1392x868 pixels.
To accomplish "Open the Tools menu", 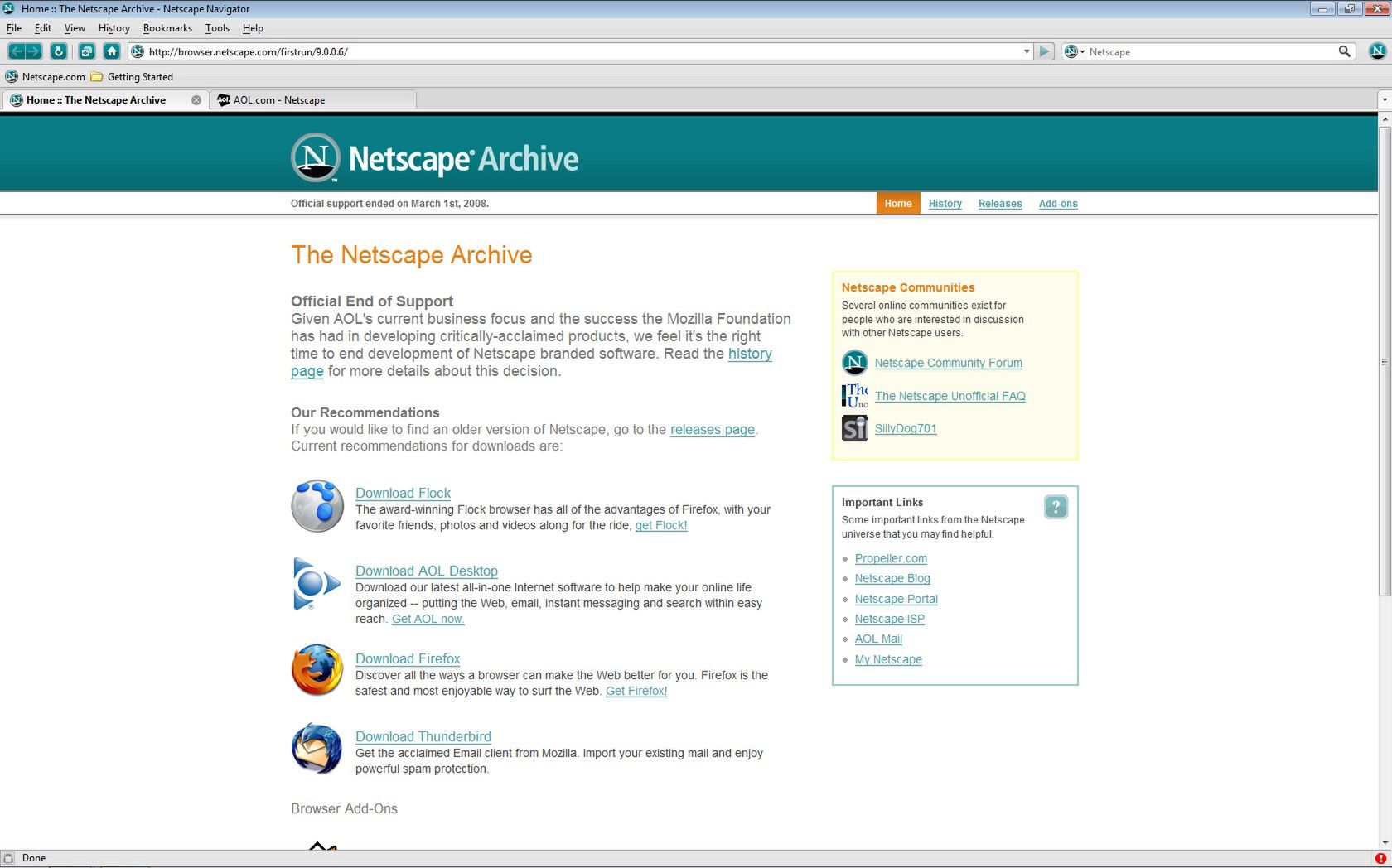I will pos(217,27).
